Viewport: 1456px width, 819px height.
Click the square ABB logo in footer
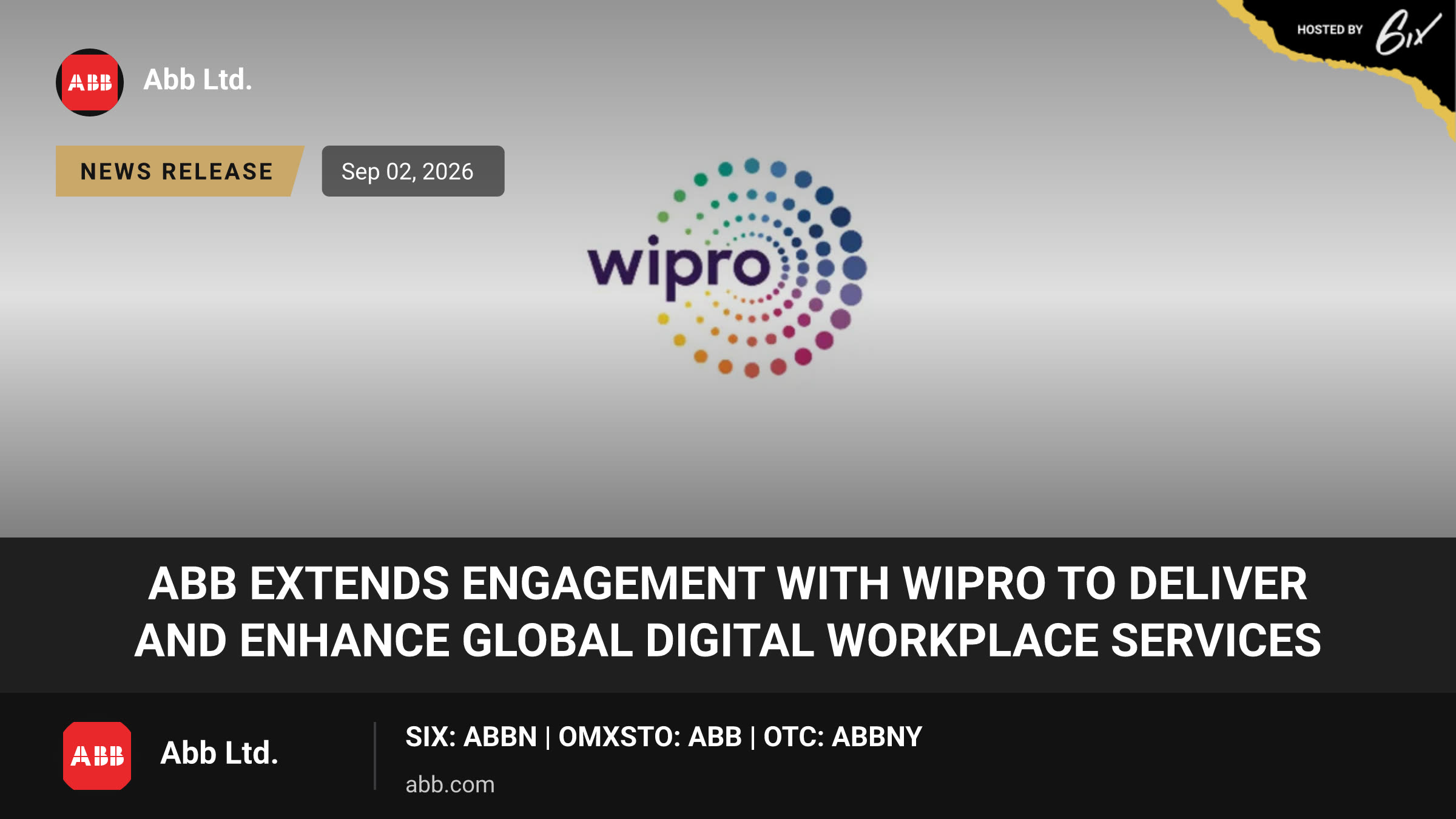point(97,756)
